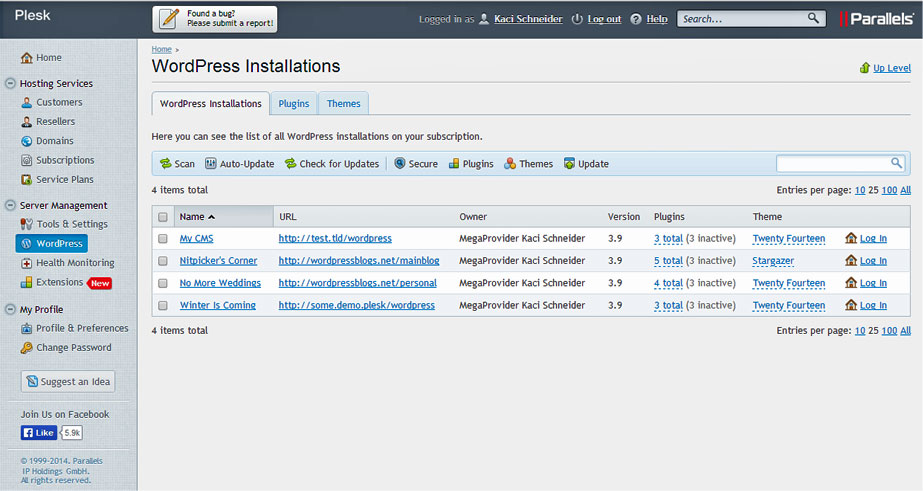The height and width of the screenshot is (491, 923).
Task: Click Themes in the toolbar
Action: click(x=529, y=164)
